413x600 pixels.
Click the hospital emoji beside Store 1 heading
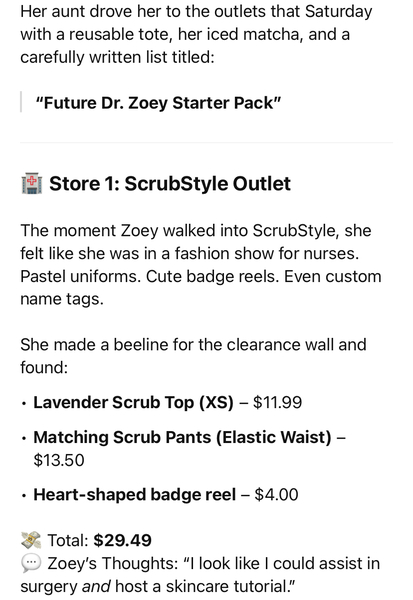(x=31, y=184)
